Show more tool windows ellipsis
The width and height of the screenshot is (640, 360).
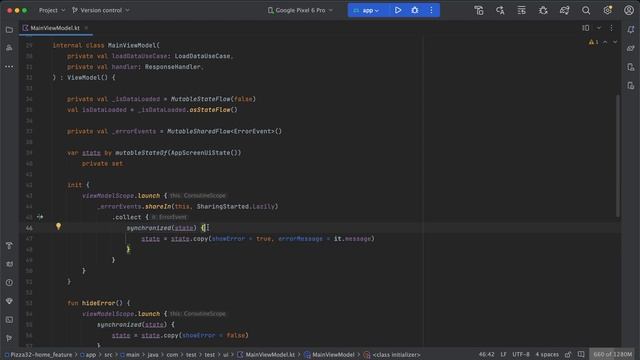pyautogui.click(x=9, y=66)
